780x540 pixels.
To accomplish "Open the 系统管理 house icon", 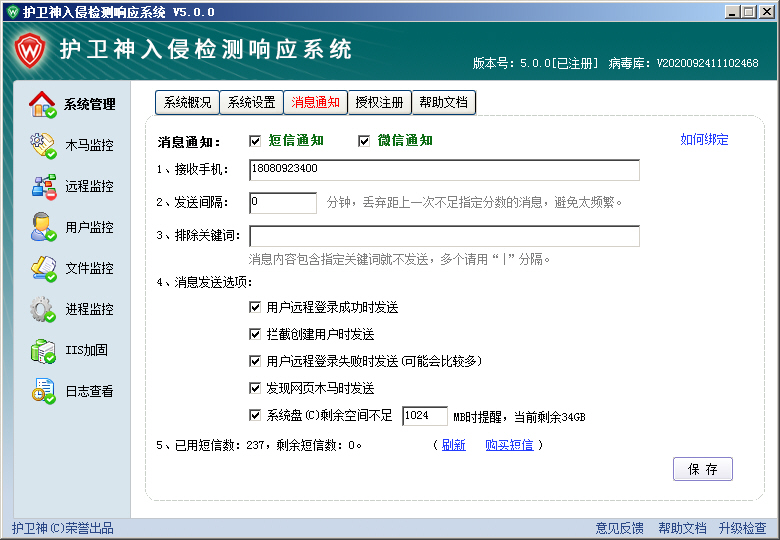I will coord(43,104).
